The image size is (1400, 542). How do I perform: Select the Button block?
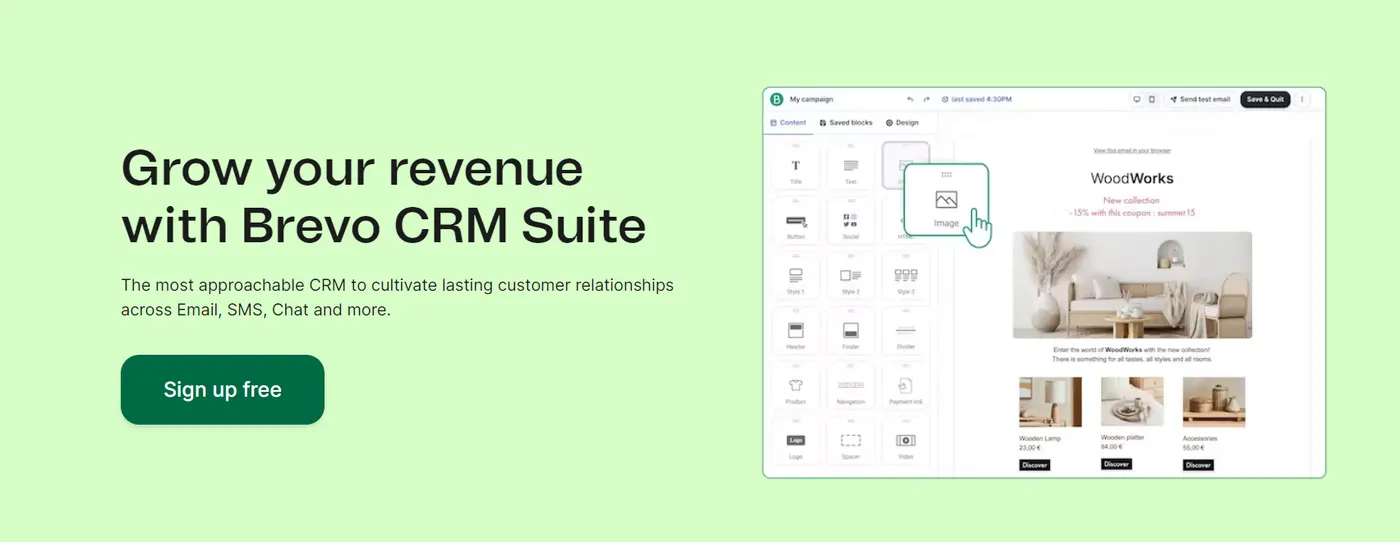[796, 221]
